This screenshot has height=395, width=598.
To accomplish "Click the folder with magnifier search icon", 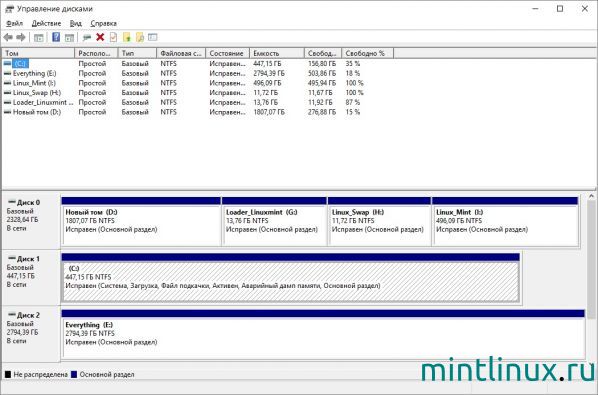I will [140, 37].
